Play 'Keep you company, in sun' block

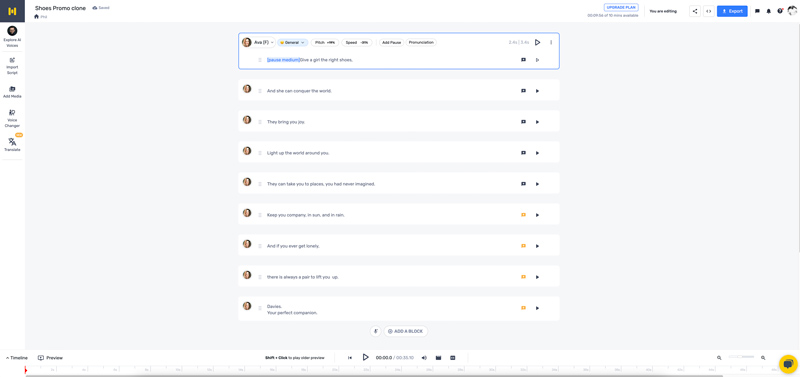[x=537, y=215]
